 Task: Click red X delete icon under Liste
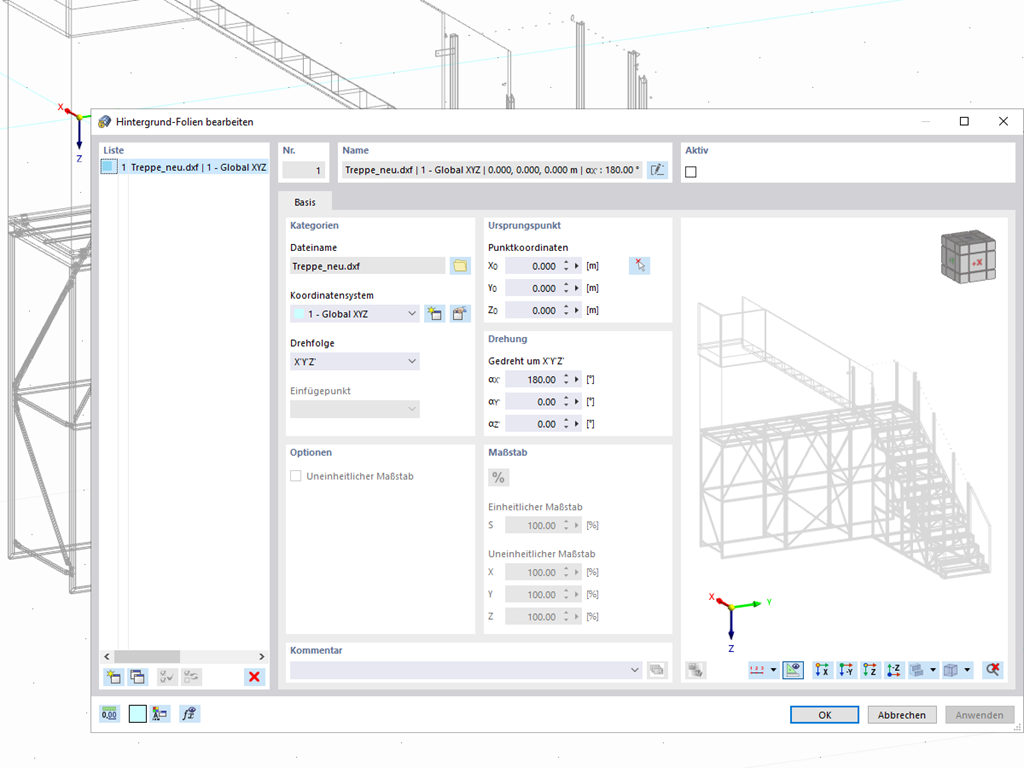click(255, 677)
